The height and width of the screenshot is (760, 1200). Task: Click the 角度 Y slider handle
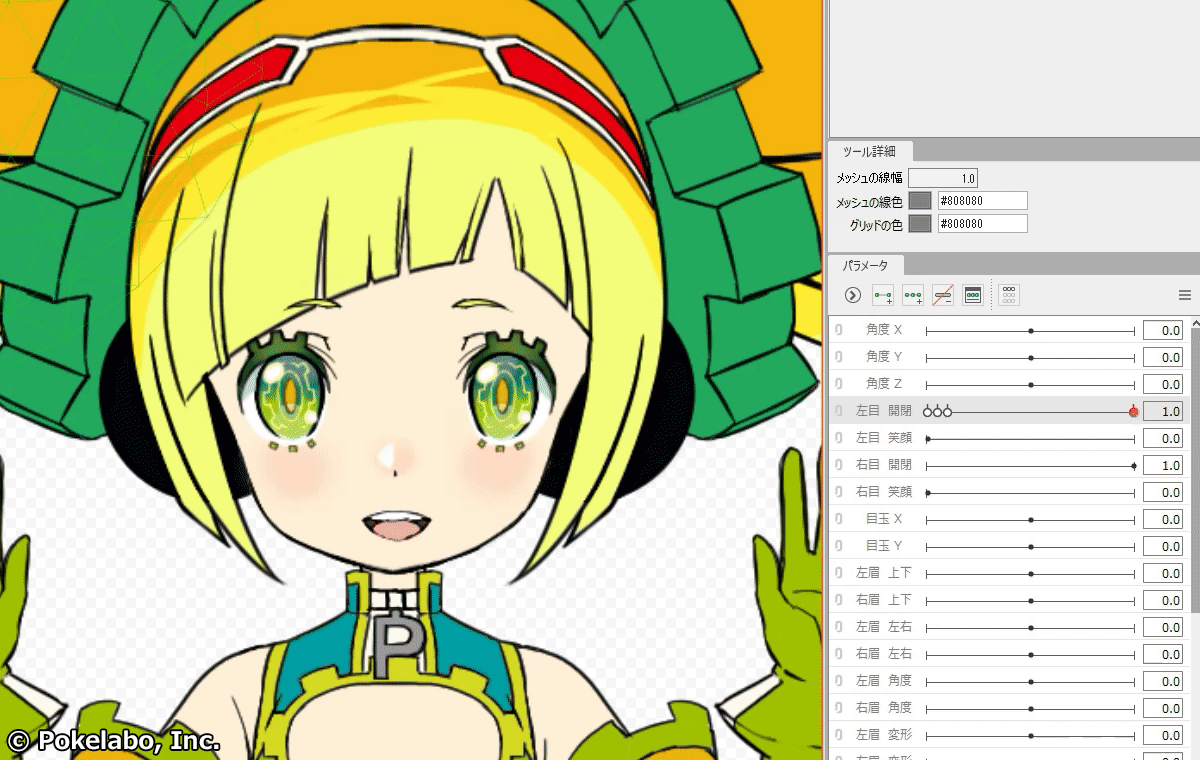point(1031,357)
